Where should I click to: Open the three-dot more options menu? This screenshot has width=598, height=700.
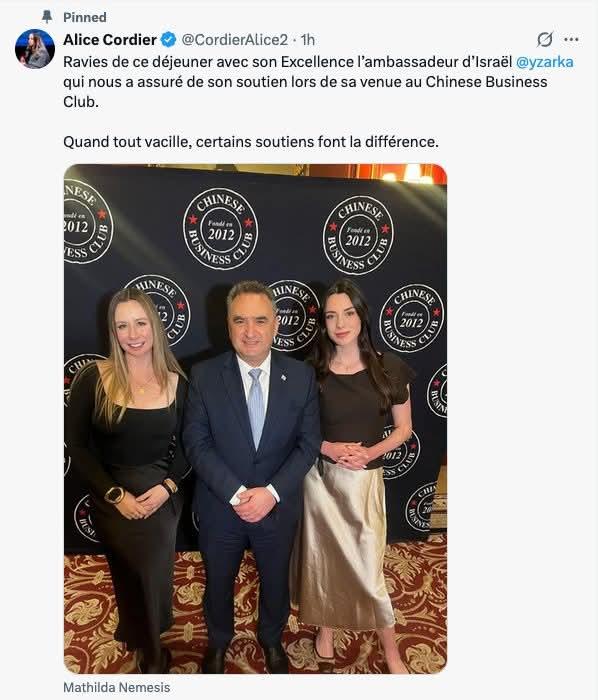pos(571,40)
